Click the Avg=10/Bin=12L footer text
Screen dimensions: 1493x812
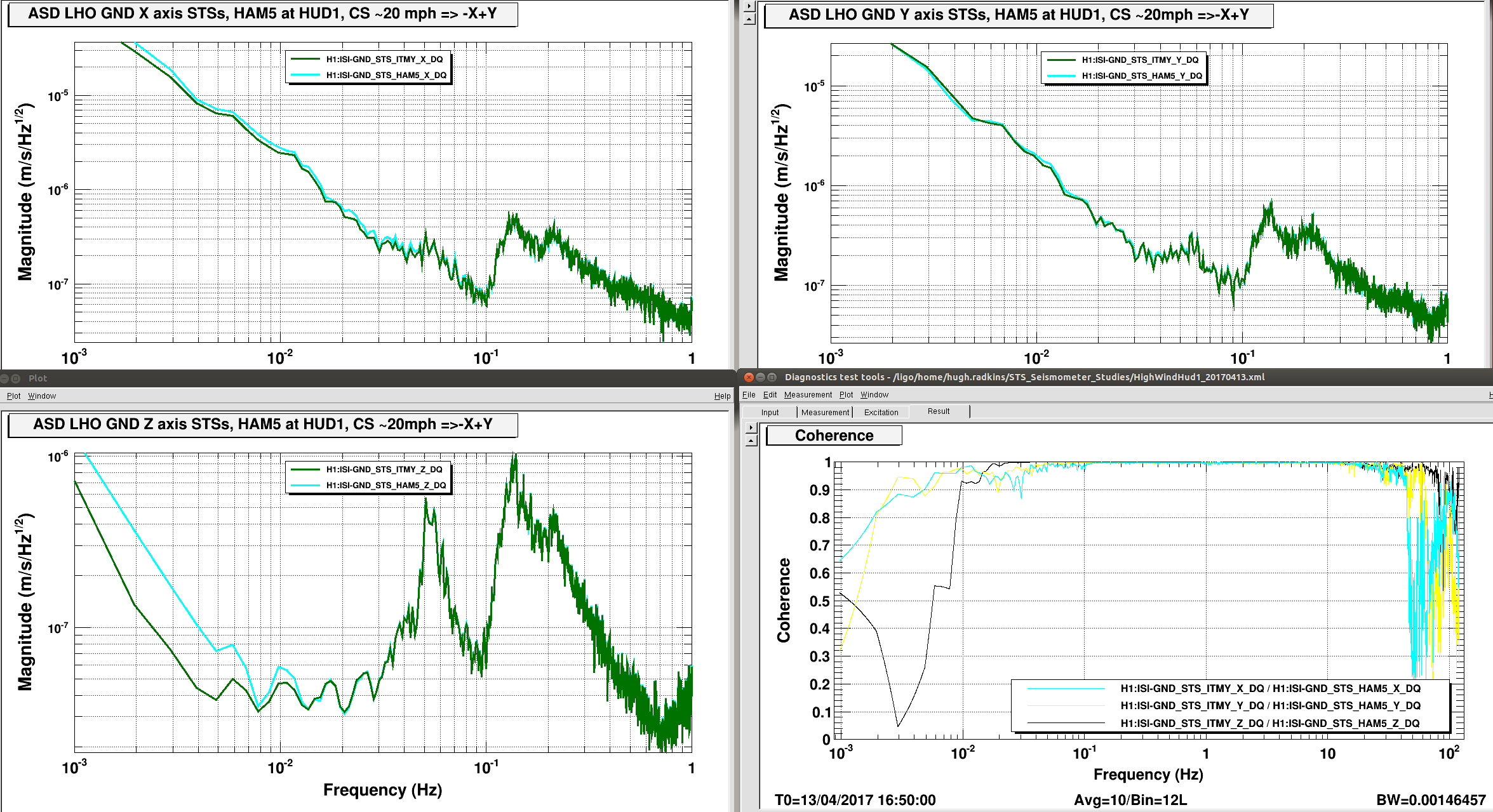point(1130,800)
